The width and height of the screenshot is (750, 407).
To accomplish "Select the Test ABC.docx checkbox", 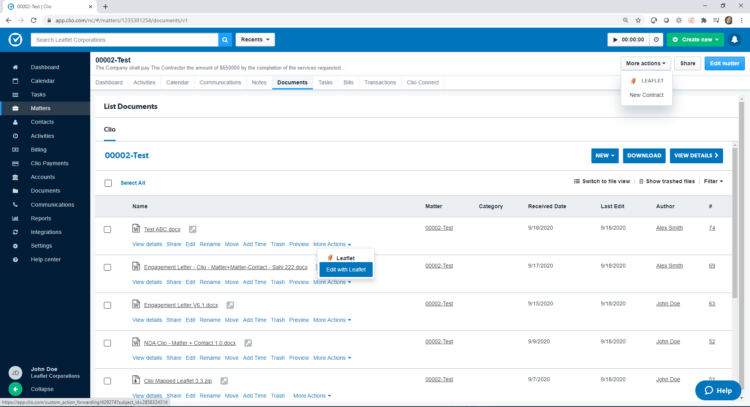I will pos(108,229).
